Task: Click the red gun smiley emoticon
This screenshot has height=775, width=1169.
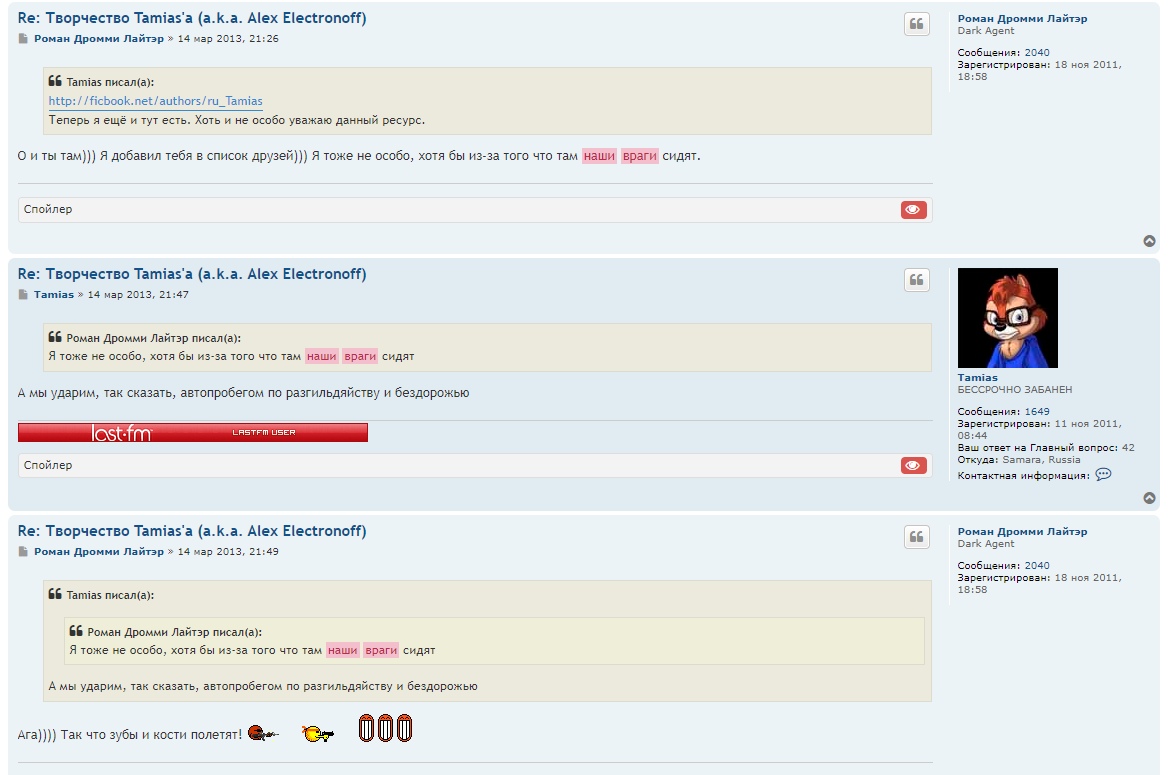Action: [x=262, y=733]
